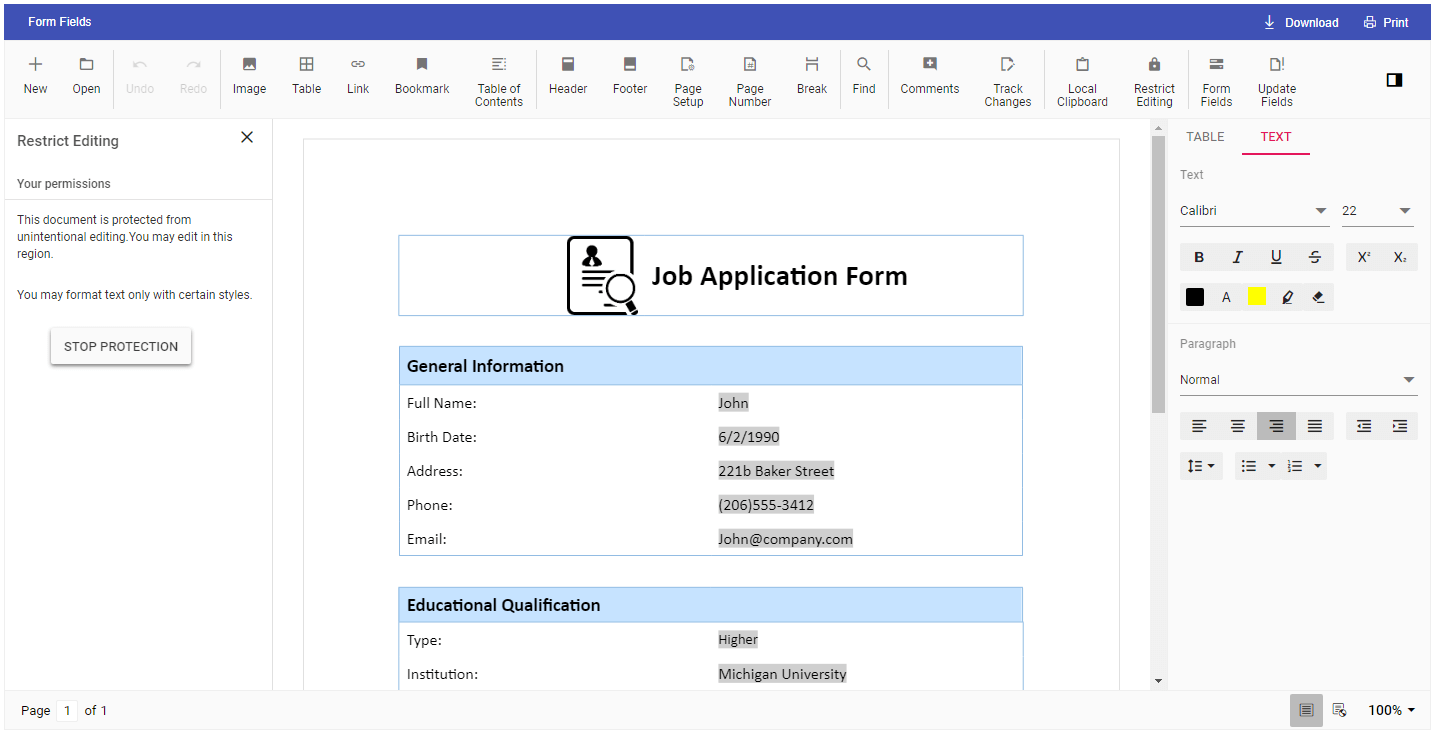Open the font size dropdown

pos(1404,211)
